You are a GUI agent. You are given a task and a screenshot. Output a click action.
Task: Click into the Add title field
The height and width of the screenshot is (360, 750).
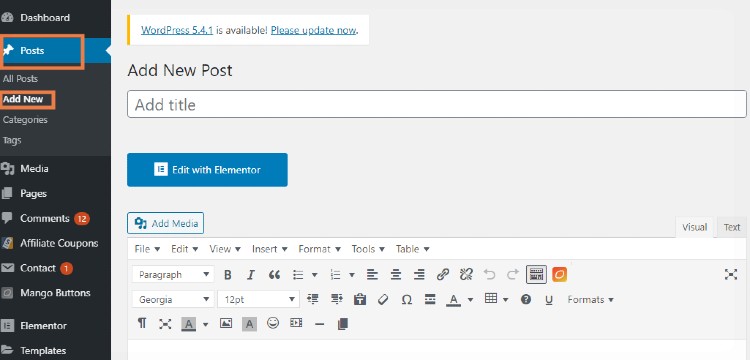click(437, 104)
